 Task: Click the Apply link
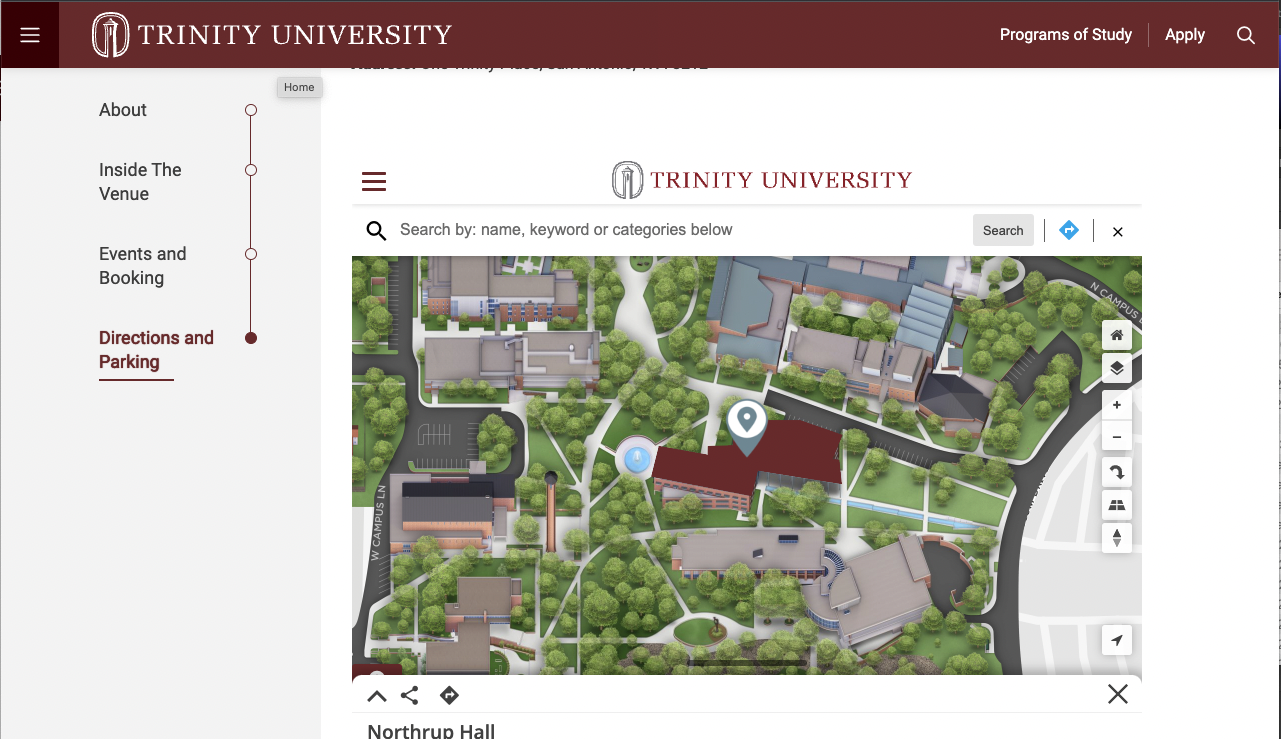coord(1185,35)
